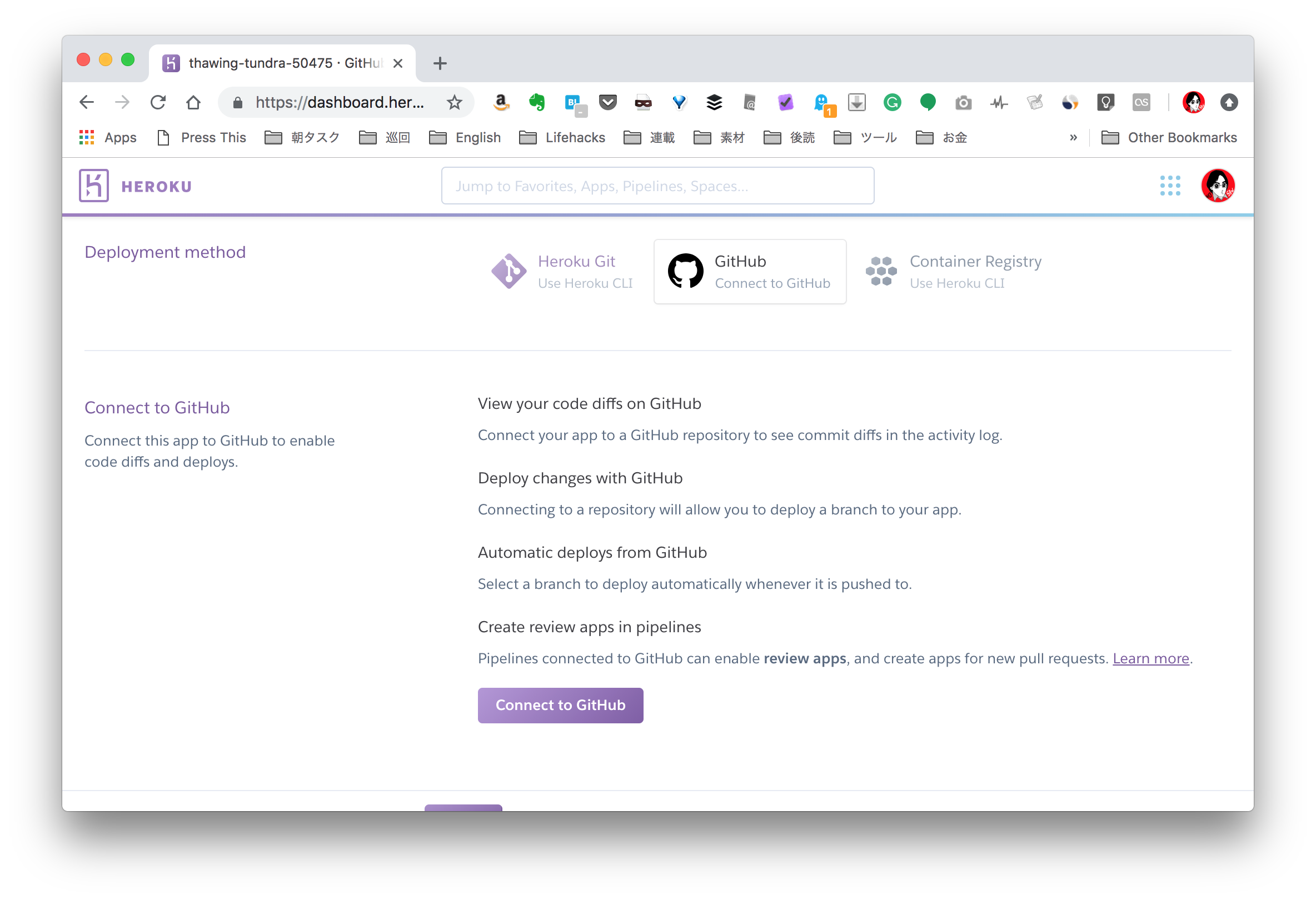Click Connect to GitHub button

[x=560, y=705]
